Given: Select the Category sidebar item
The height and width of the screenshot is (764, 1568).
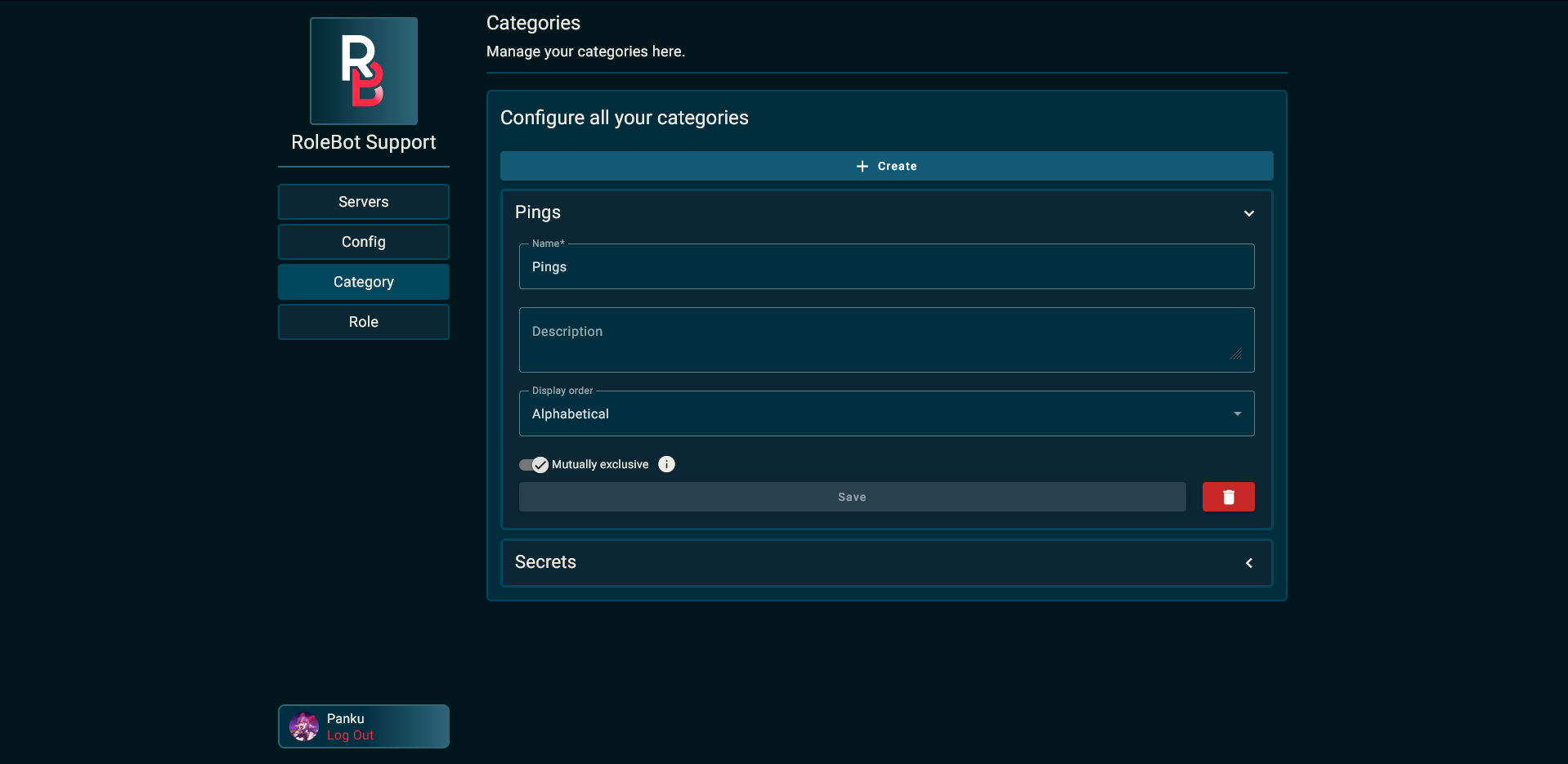Looking at the screenshot, I should click(x=363, y=281).
